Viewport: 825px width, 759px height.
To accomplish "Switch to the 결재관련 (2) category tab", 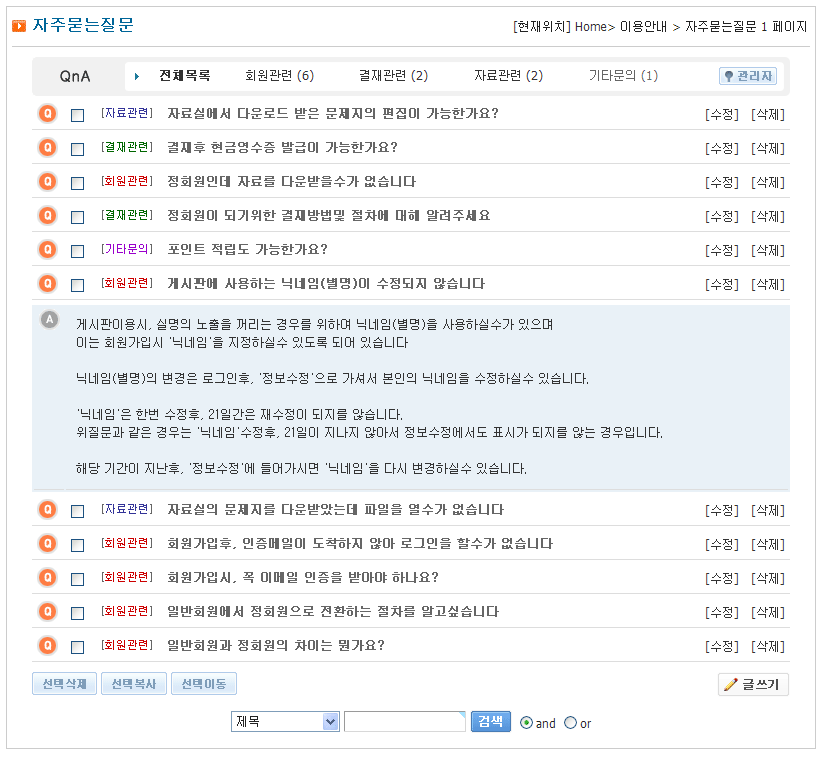I will coord(393,76).
